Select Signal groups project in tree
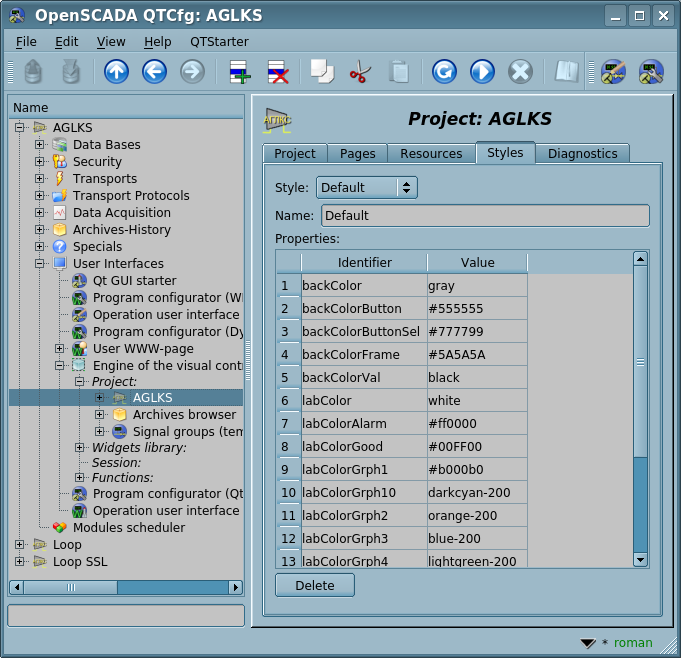This screenshot has width=681, height=658. [187, 432]
